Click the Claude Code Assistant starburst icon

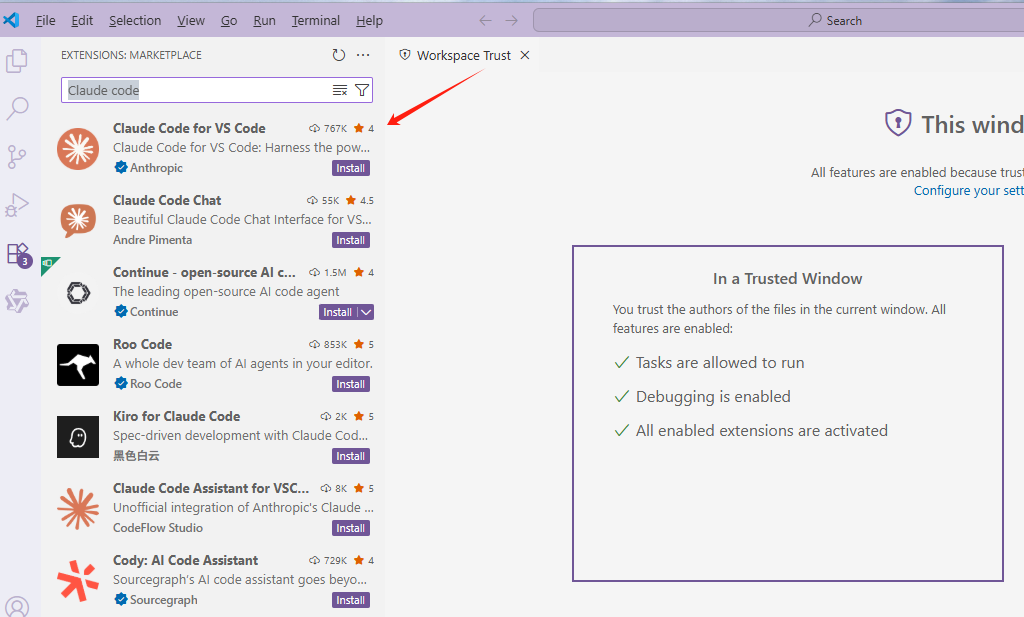tap(78, 509)
